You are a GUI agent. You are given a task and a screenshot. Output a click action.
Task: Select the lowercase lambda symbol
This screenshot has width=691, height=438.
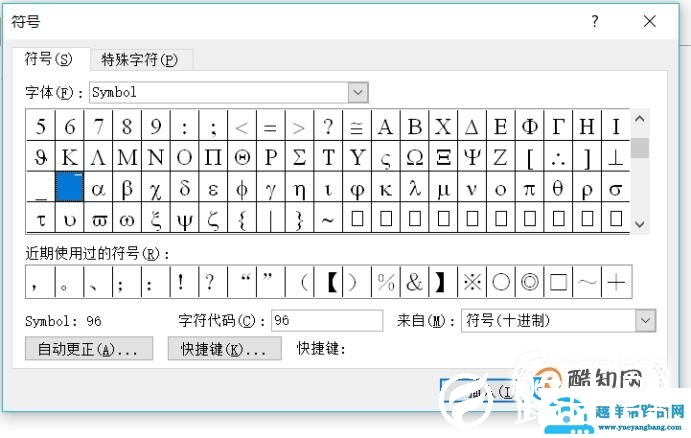pyautogui.click(x=414, y=188)
